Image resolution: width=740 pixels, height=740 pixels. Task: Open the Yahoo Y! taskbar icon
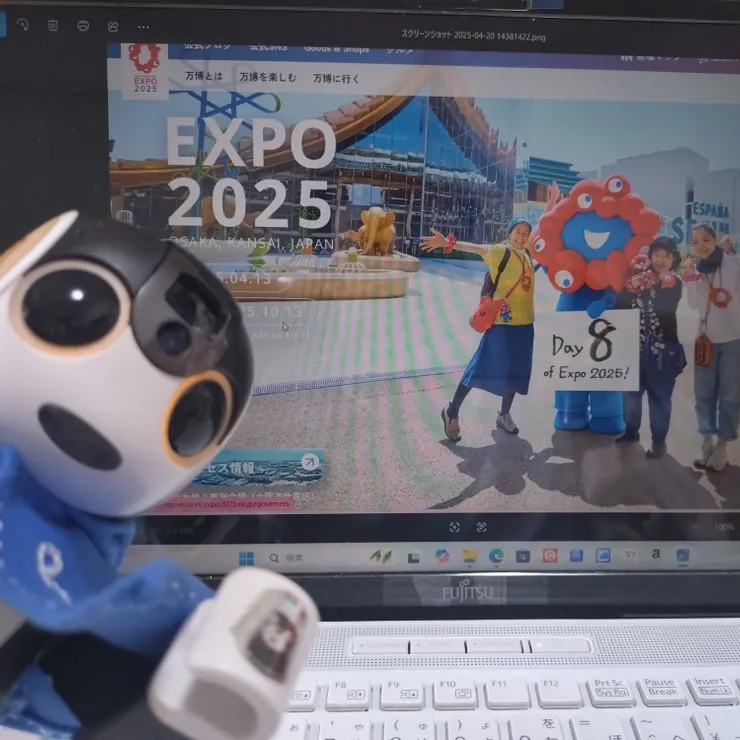(630, 555)
